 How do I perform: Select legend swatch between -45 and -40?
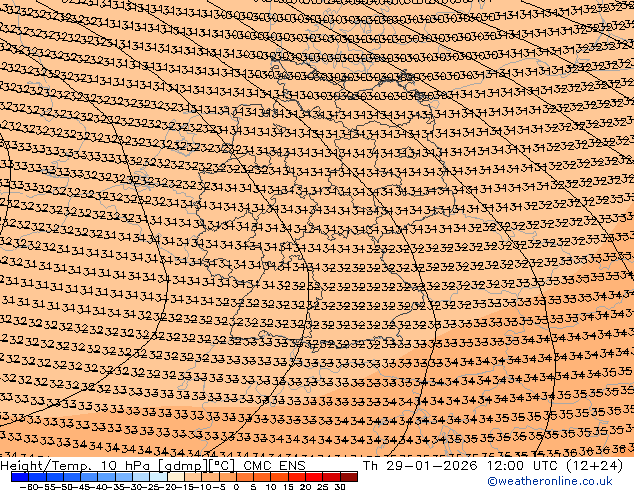[89, 477]
